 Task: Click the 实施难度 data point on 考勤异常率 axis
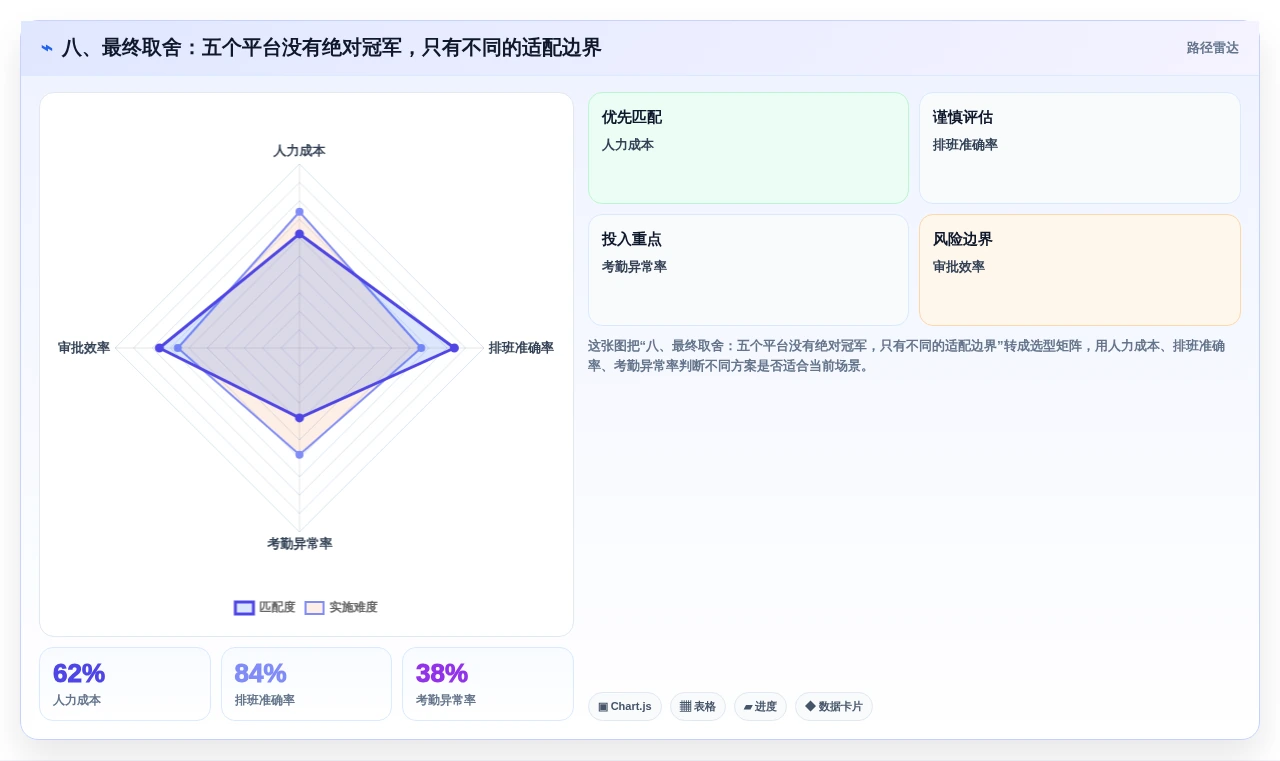pos(299,455)
